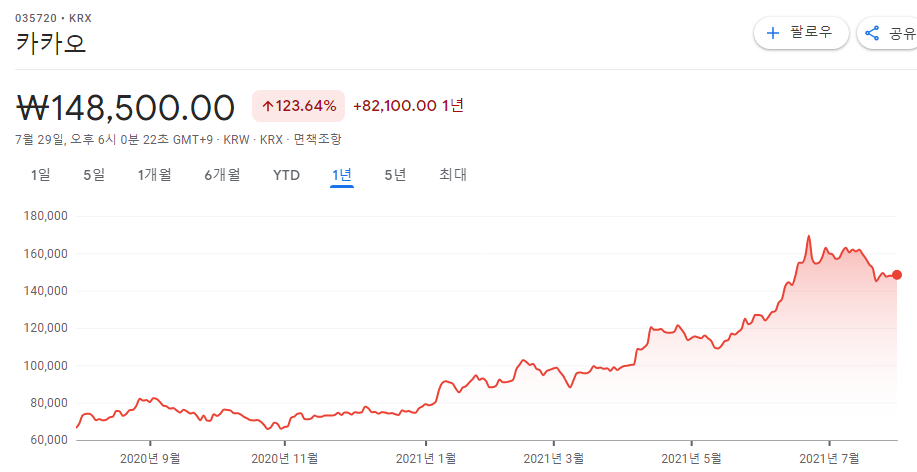The height and width of the screenshot is (472, 917).
Task: Click the ₩148,500.00 price text
Action: 125,108
